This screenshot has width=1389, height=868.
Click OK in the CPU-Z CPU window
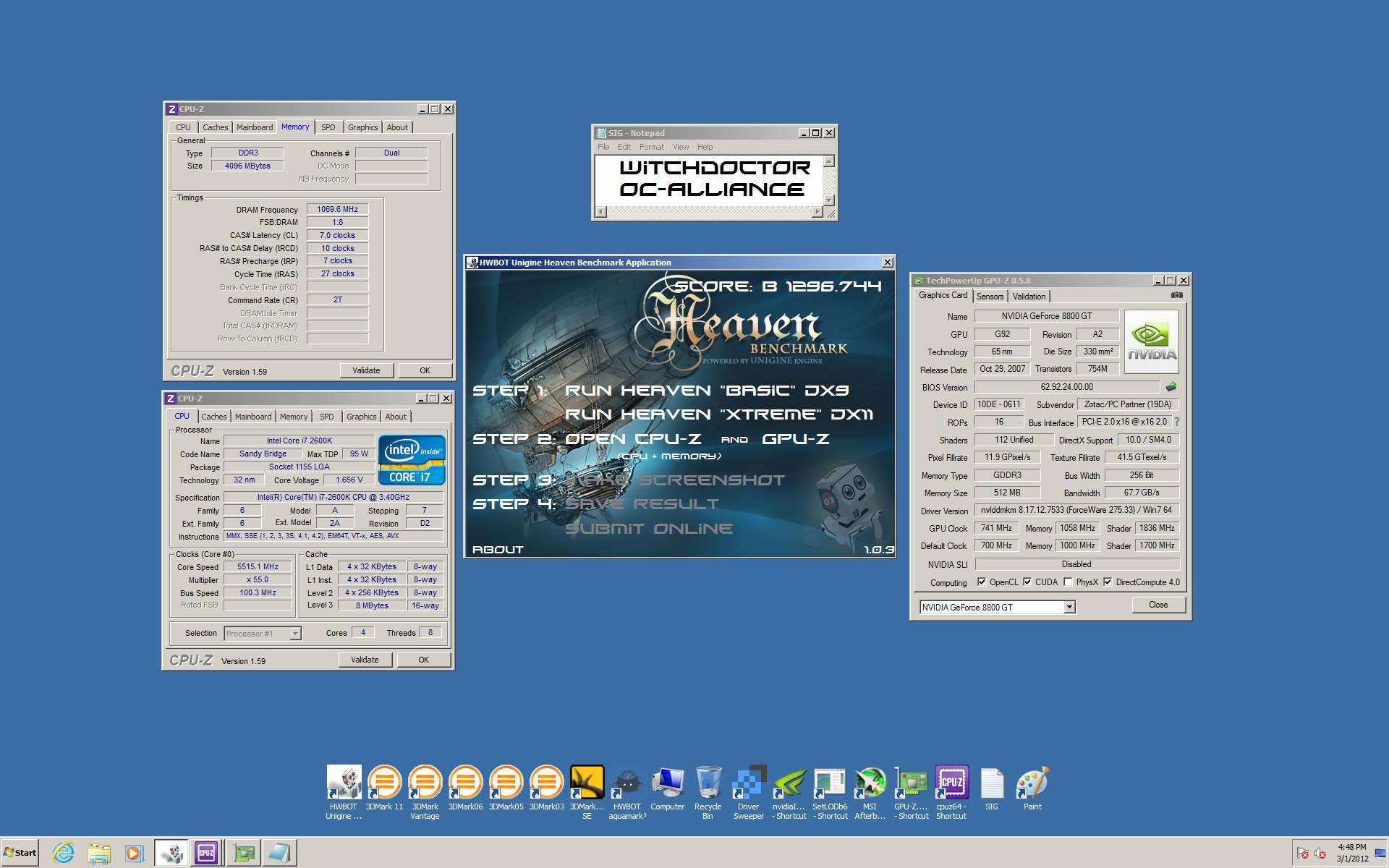423,660
